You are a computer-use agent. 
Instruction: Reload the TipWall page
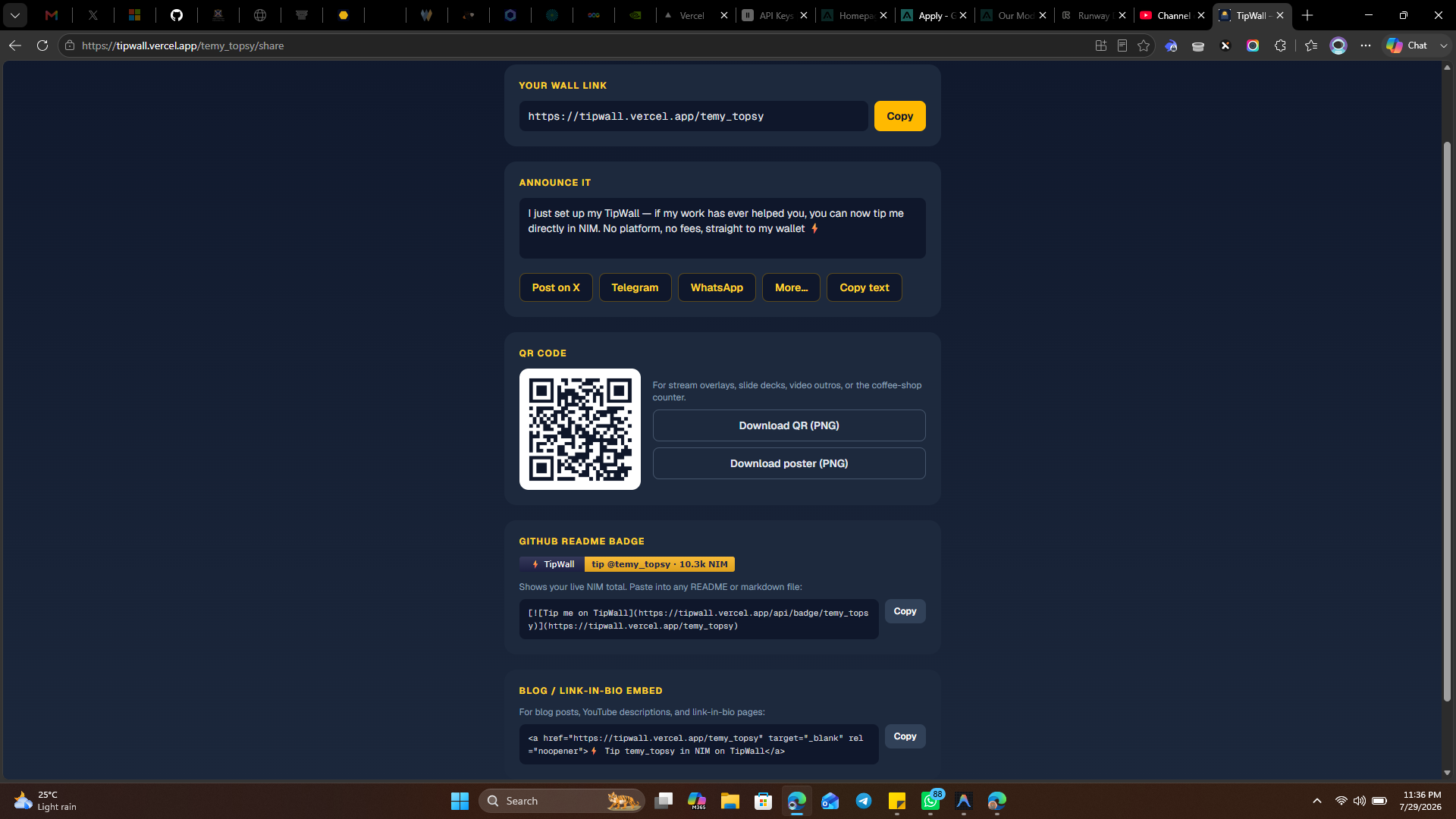(x=42, y=45)
